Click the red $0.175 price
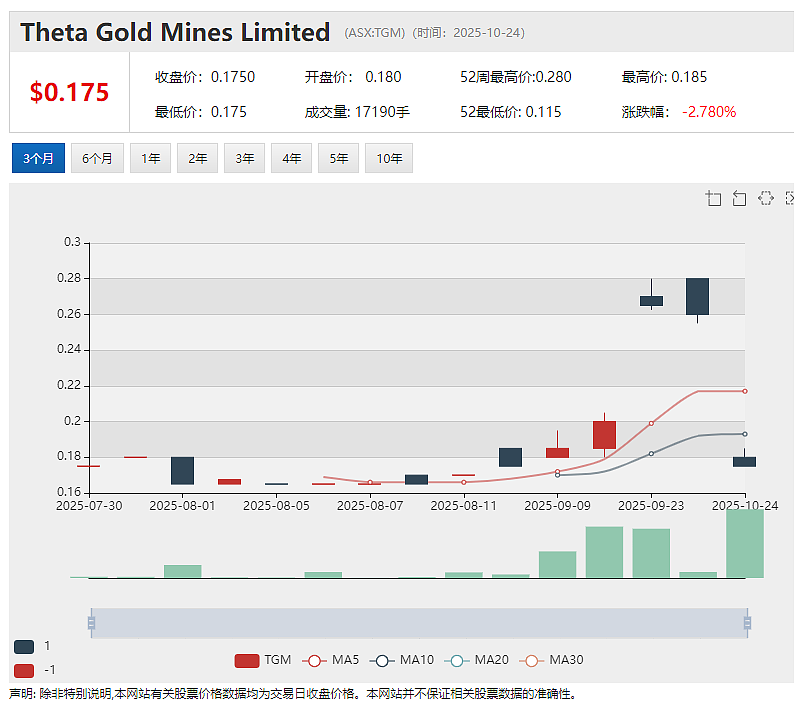Screen dimensions: 805x708 69,92
